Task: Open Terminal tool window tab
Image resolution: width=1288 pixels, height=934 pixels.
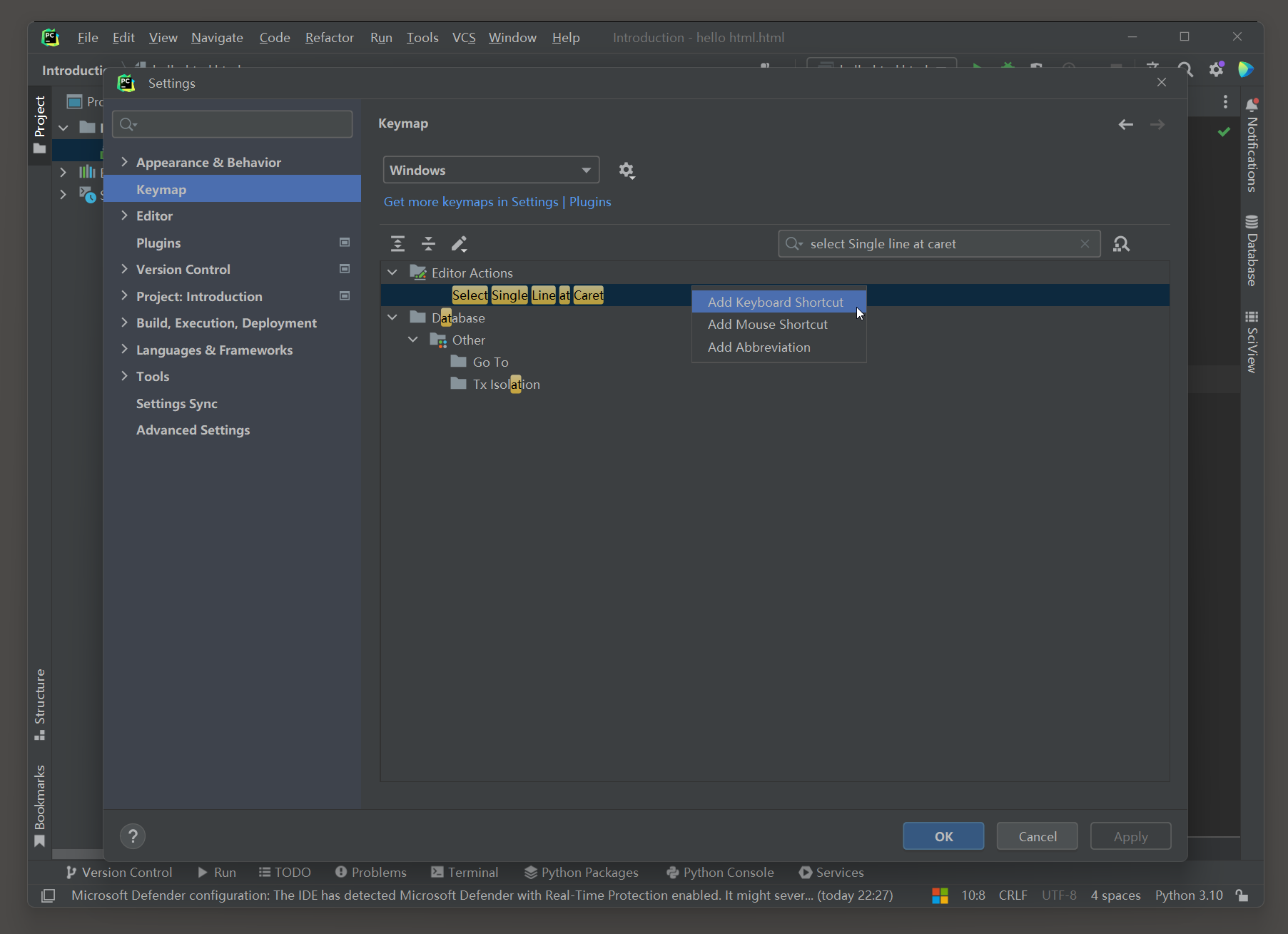Action: pos(465,873)
